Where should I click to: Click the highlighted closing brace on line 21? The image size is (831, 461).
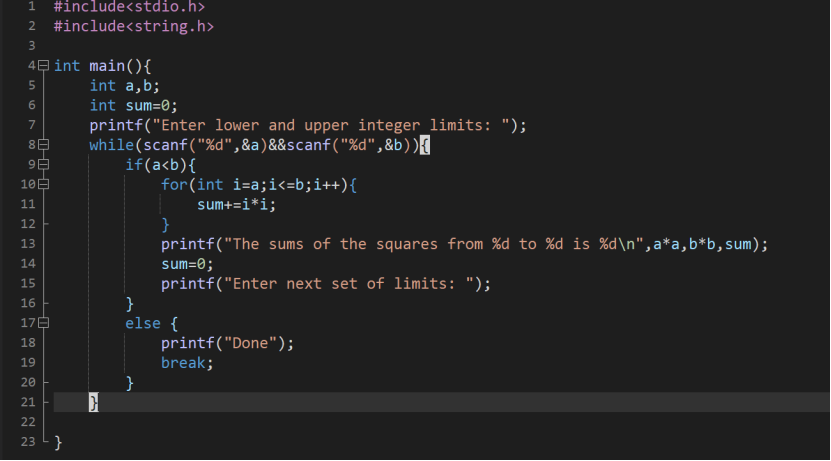94,403
